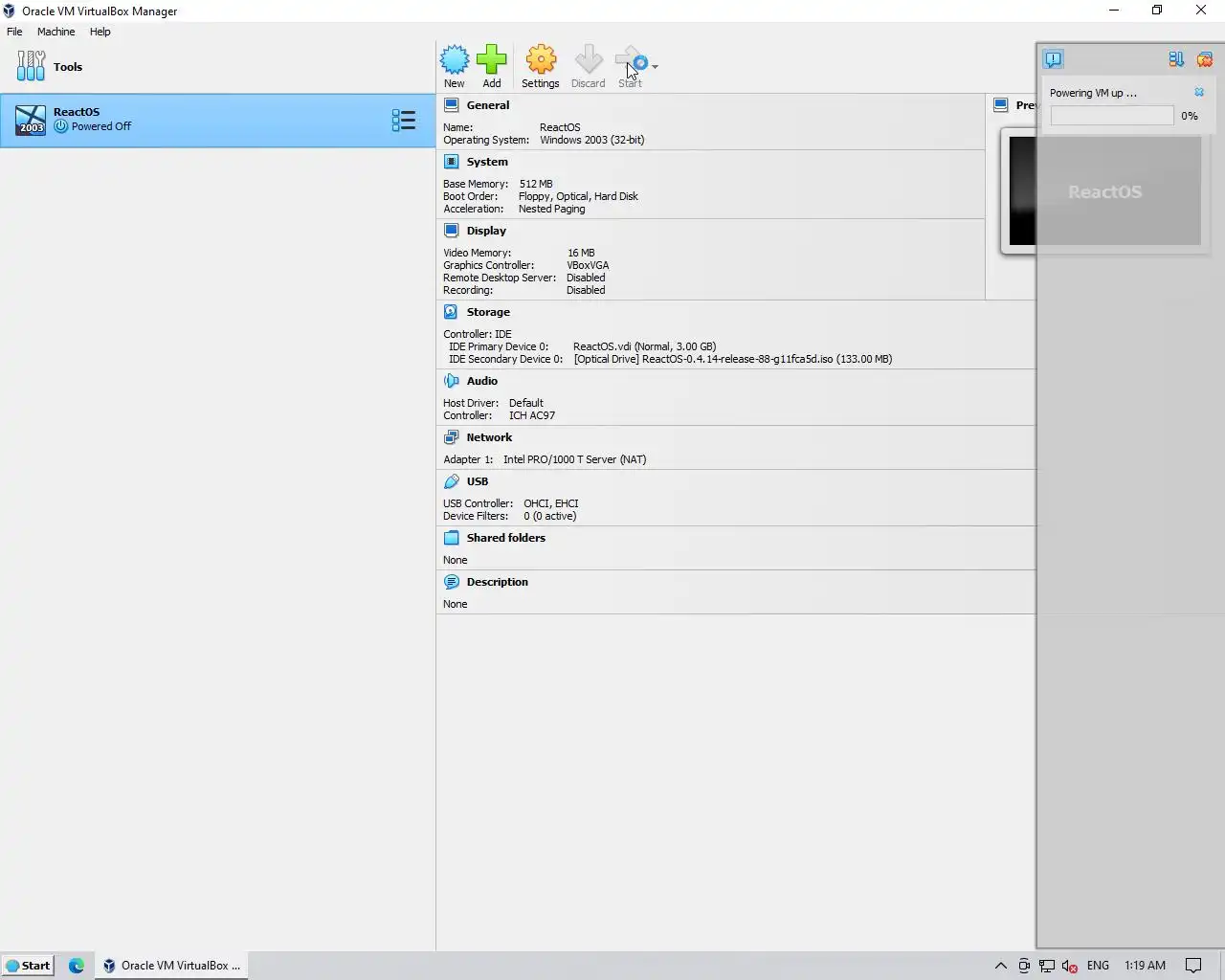1225x980 pixels.
Task: Open the General settings heading link
Action: [x=488, y=105]
